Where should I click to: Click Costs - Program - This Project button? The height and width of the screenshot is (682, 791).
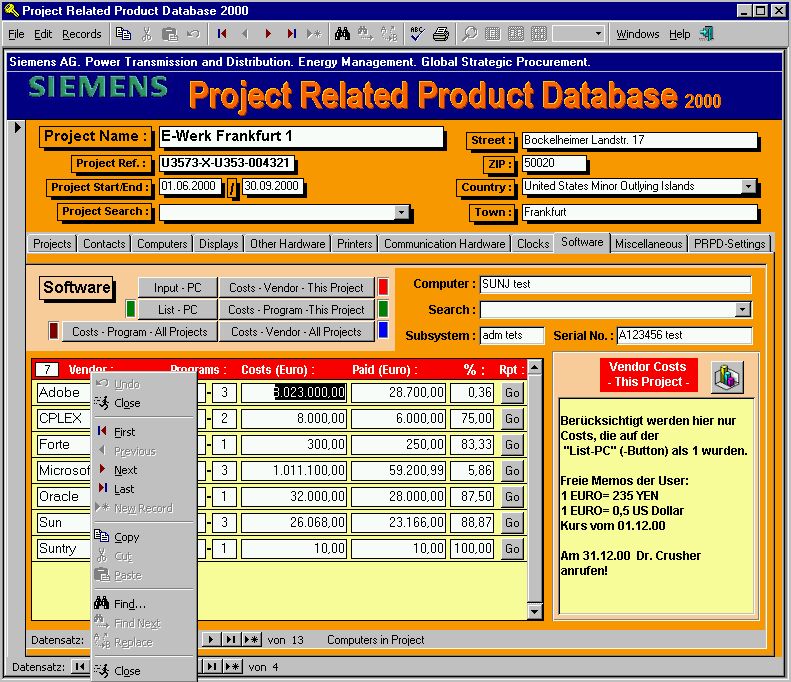296,310
